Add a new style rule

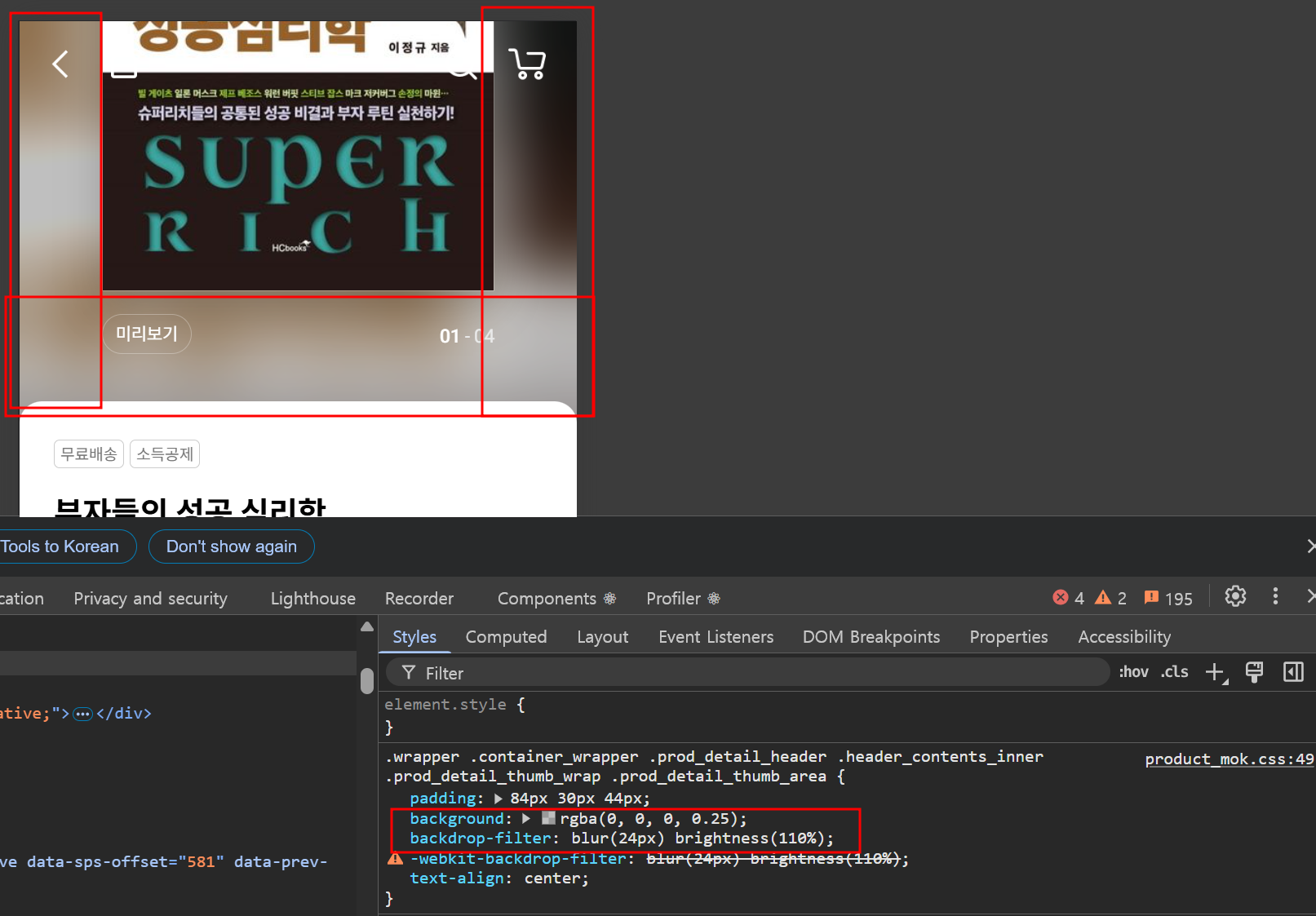(1216, 673)
